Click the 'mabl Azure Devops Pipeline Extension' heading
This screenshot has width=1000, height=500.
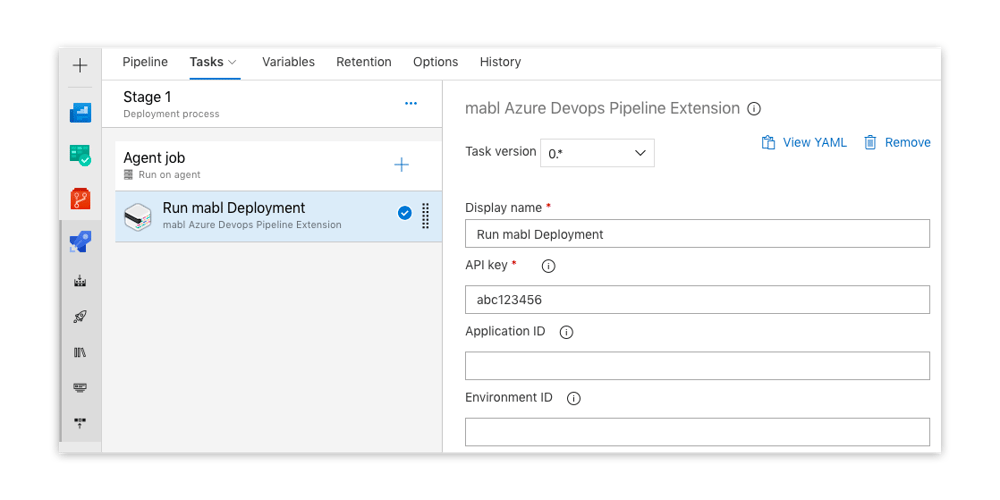click(x=602, y=108)
